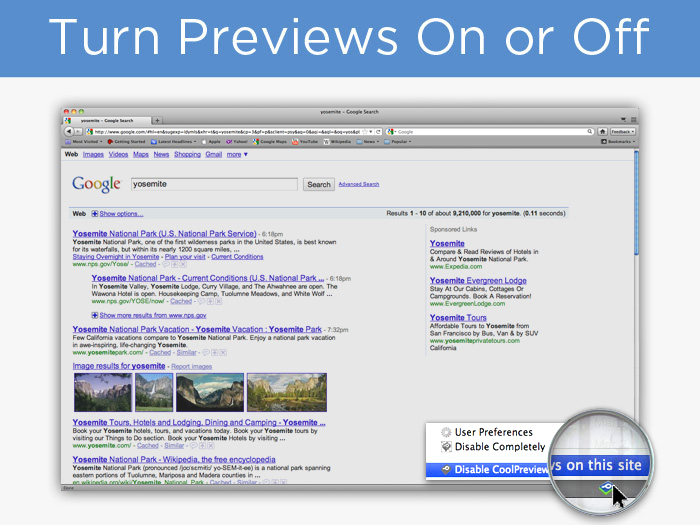This screenshot has height=525, width=700.
Task: Click comment icon under www.nps.gov/YOSE/now/ result
Action: pos(201,301)
